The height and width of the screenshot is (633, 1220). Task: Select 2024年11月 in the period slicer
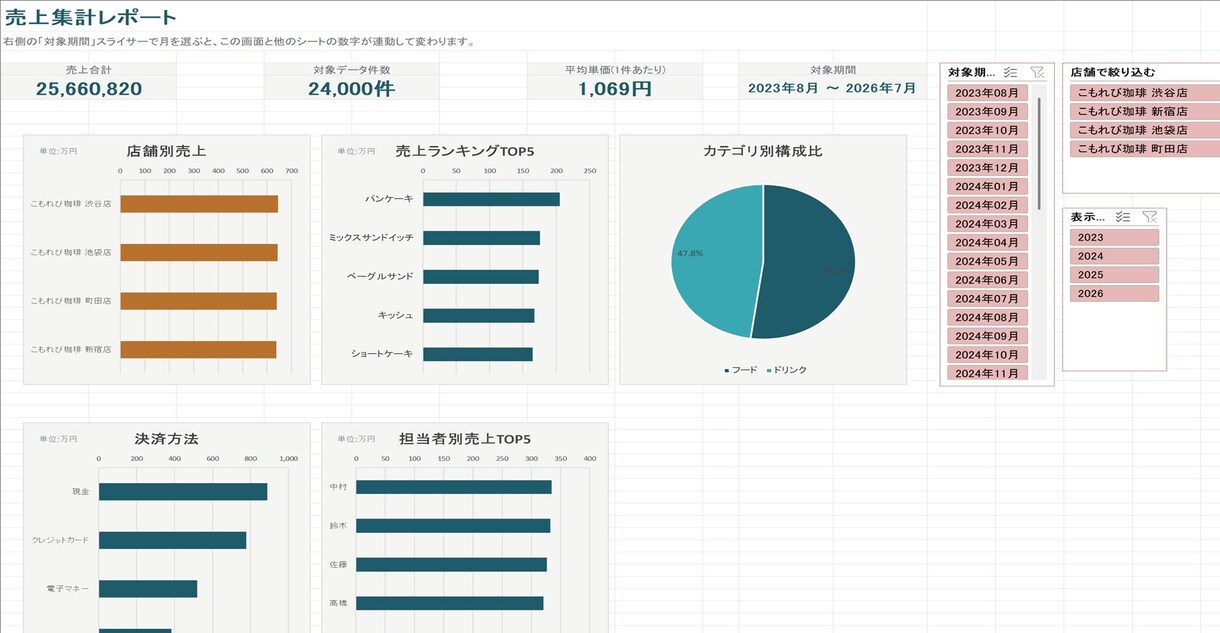987,373
